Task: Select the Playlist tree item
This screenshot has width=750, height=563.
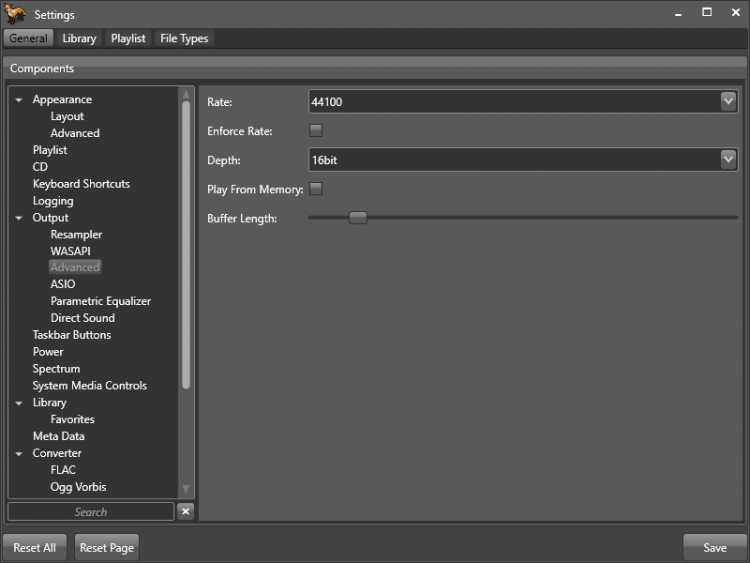Action: (50, 150)
